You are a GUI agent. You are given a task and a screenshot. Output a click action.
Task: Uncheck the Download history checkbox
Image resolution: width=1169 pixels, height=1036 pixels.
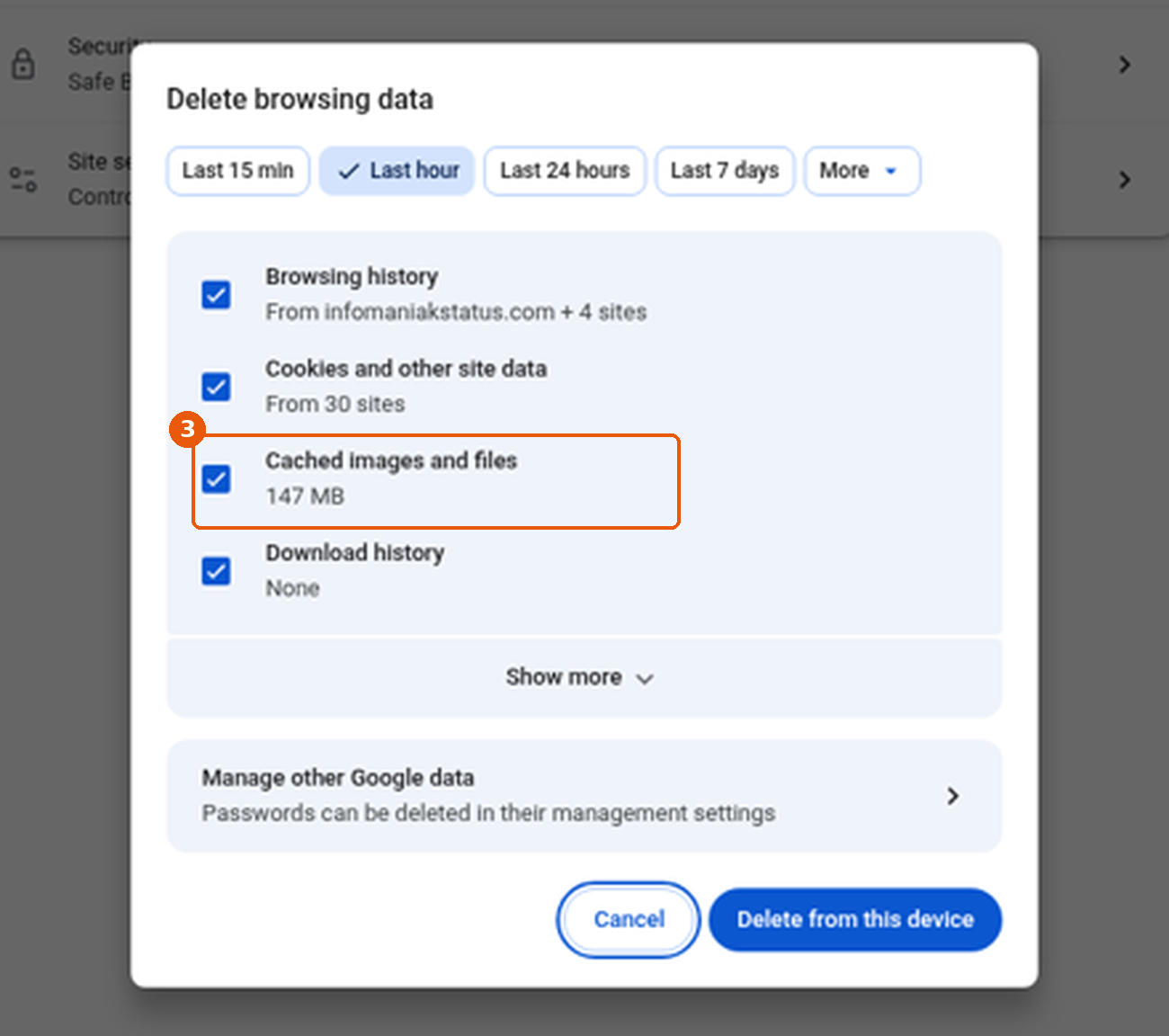point(216,571)
